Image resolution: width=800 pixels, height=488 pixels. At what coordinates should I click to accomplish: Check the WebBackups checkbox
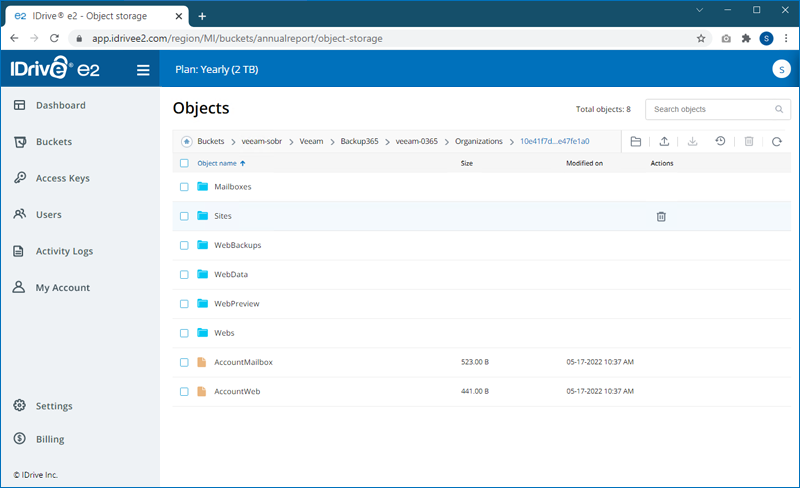point(184,246)
